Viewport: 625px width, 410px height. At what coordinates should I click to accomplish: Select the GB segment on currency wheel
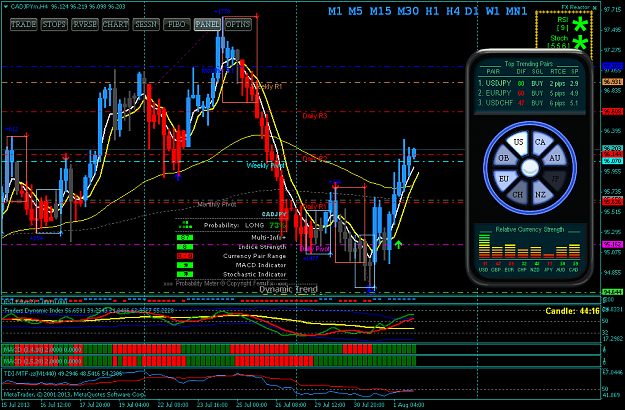click(504, 158)
